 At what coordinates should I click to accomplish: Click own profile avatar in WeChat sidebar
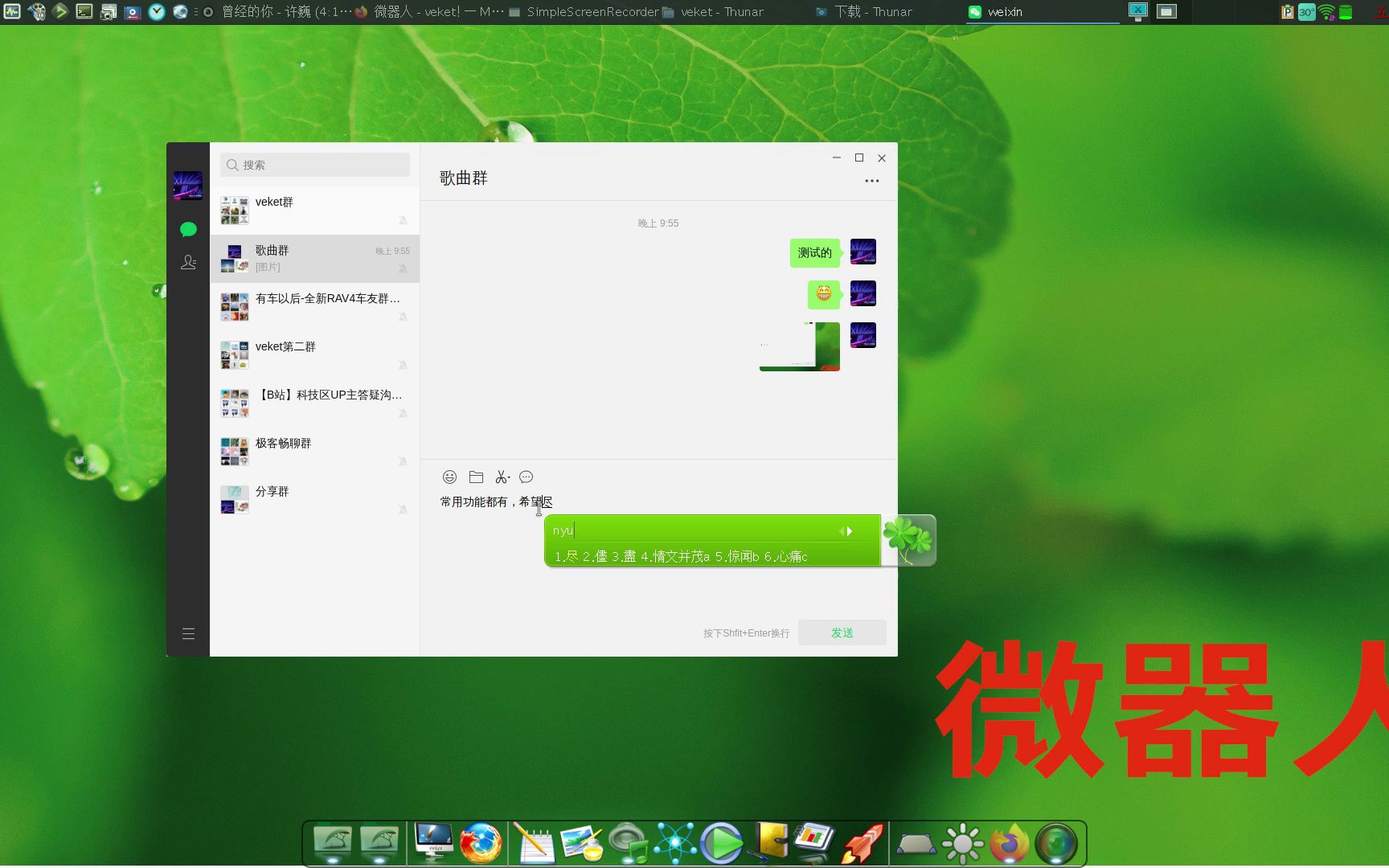coord(188,185)
